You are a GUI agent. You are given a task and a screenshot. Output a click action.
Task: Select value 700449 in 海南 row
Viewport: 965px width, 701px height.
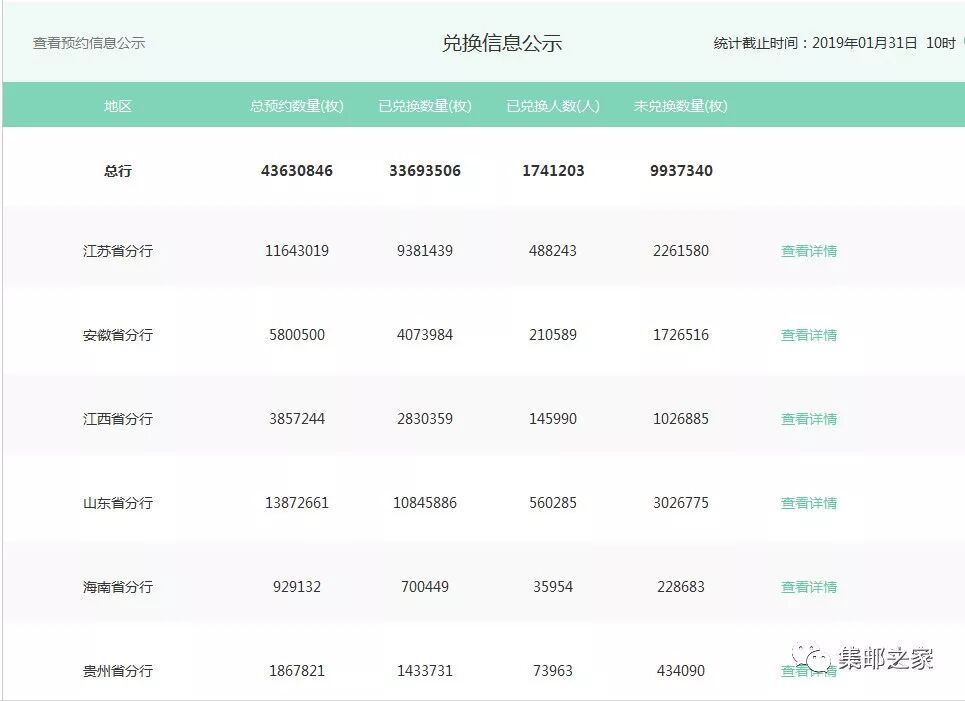click(x=425, y=587)
